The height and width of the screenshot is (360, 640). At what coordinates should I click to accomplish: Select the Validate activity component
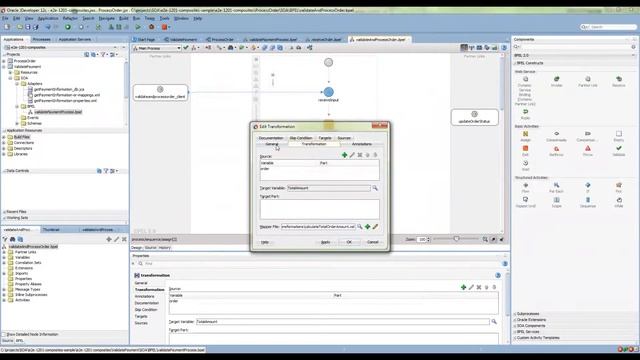tap(619, 151)
